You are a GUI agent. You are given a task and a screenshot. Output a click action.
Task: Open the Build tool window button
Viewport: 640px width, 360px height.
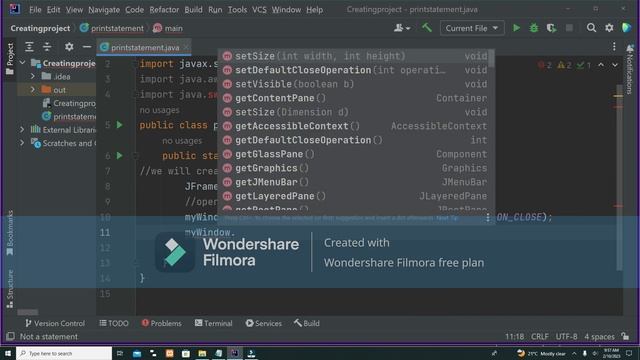307,323
